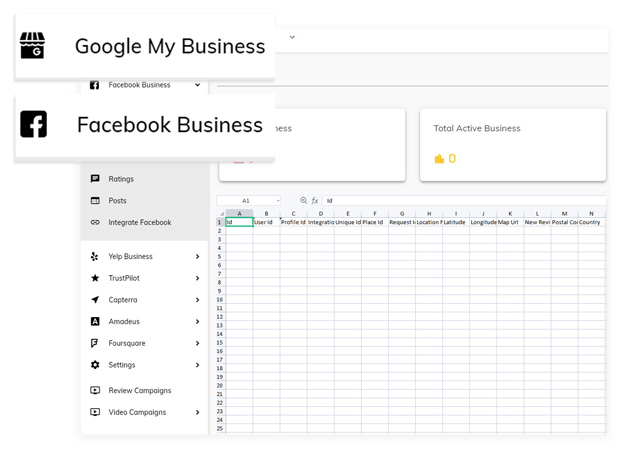Screen dimensions: 624x452
Task: Open the A1 name box dropdown arrow
Action: click(278, 201)
